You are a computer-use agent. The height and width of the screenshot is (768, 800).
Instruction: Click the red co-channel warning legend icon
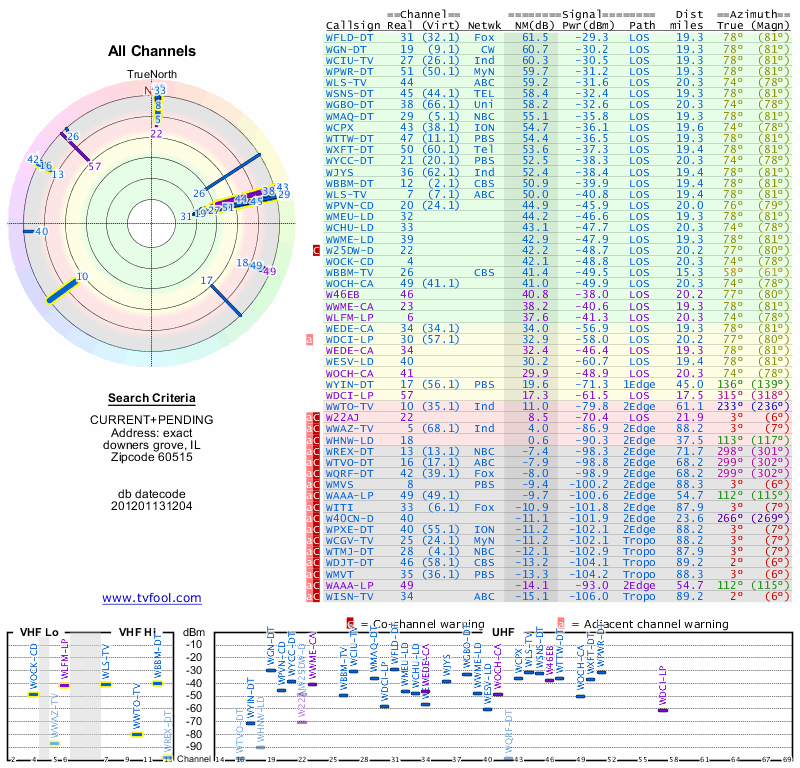[x=350, y=623]
